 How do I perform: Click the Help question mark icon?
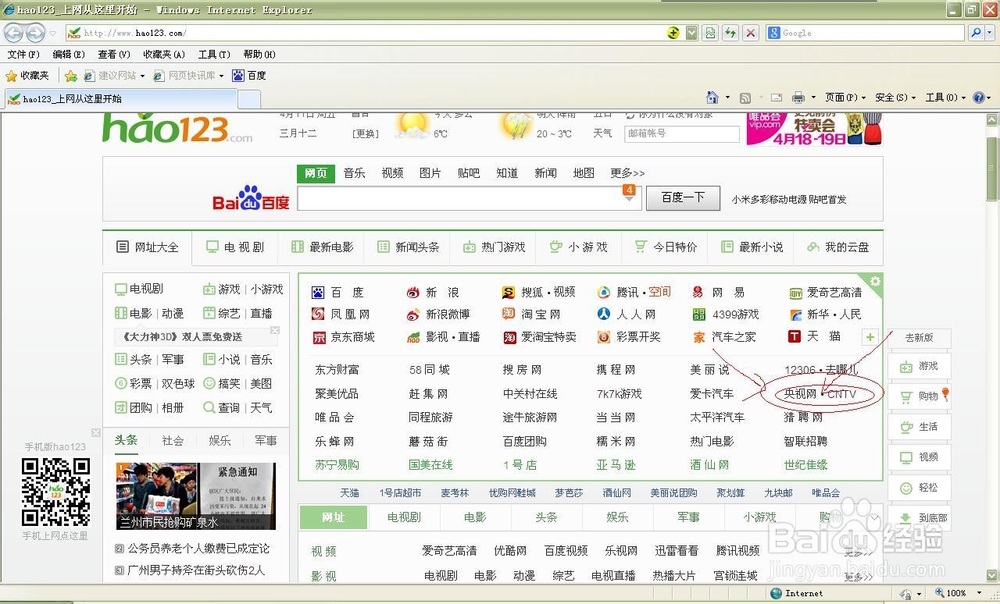click(978, 98)
